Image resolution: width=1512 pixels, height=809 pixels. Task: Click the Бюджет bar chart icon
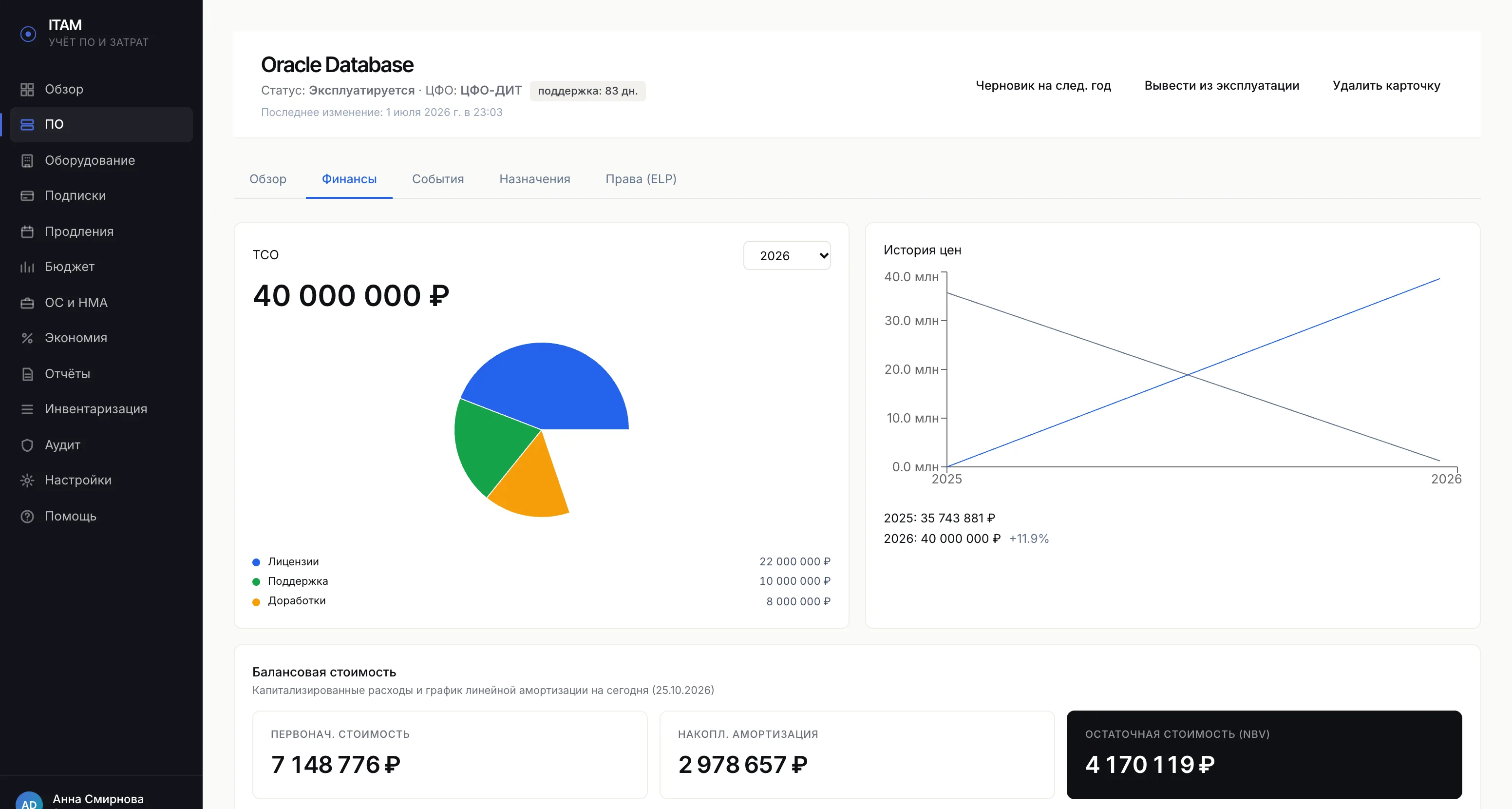tap(27, 267)
